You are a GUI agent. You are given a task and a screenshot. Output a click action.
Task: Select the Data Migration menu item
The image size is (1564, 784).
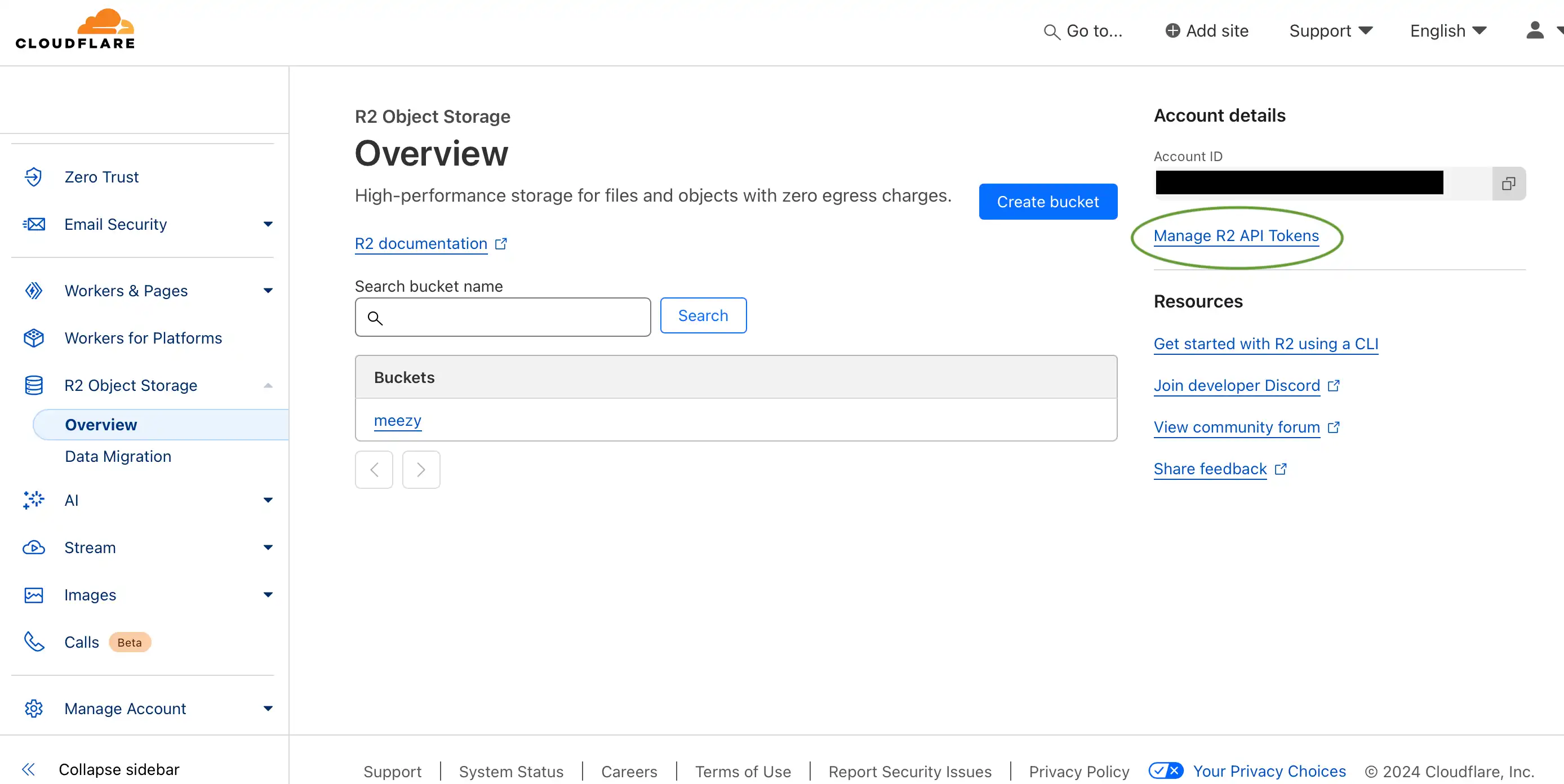(x=117, y=456)
